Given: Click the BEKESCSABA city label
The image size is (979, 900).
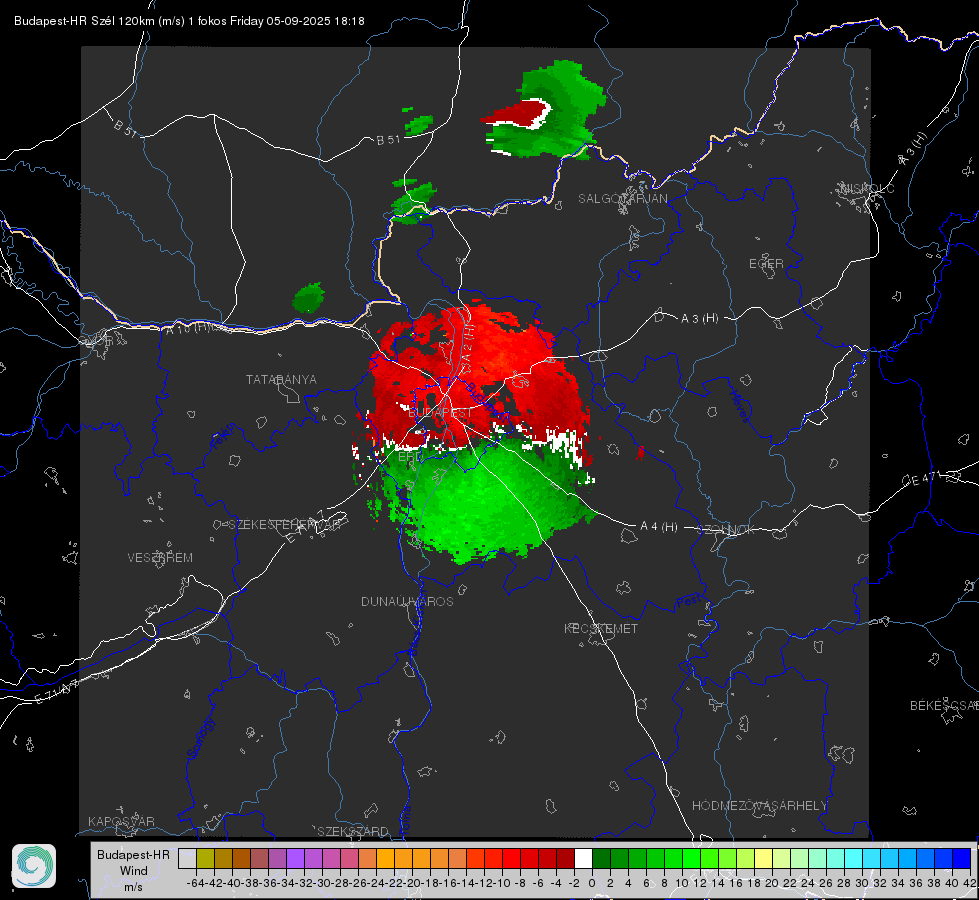Looking at the screenshot, I should [944, 705].
